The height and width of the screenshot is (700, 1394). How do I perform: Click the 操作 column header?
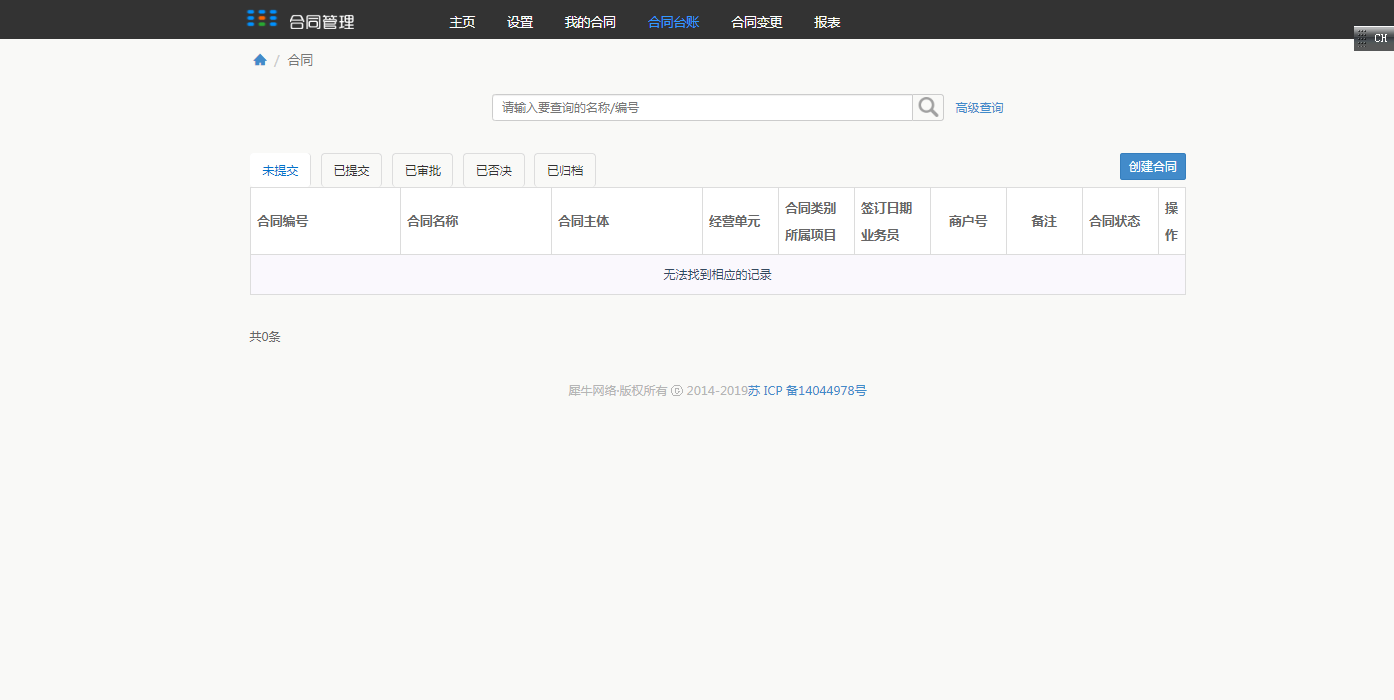coord(1172,221)
